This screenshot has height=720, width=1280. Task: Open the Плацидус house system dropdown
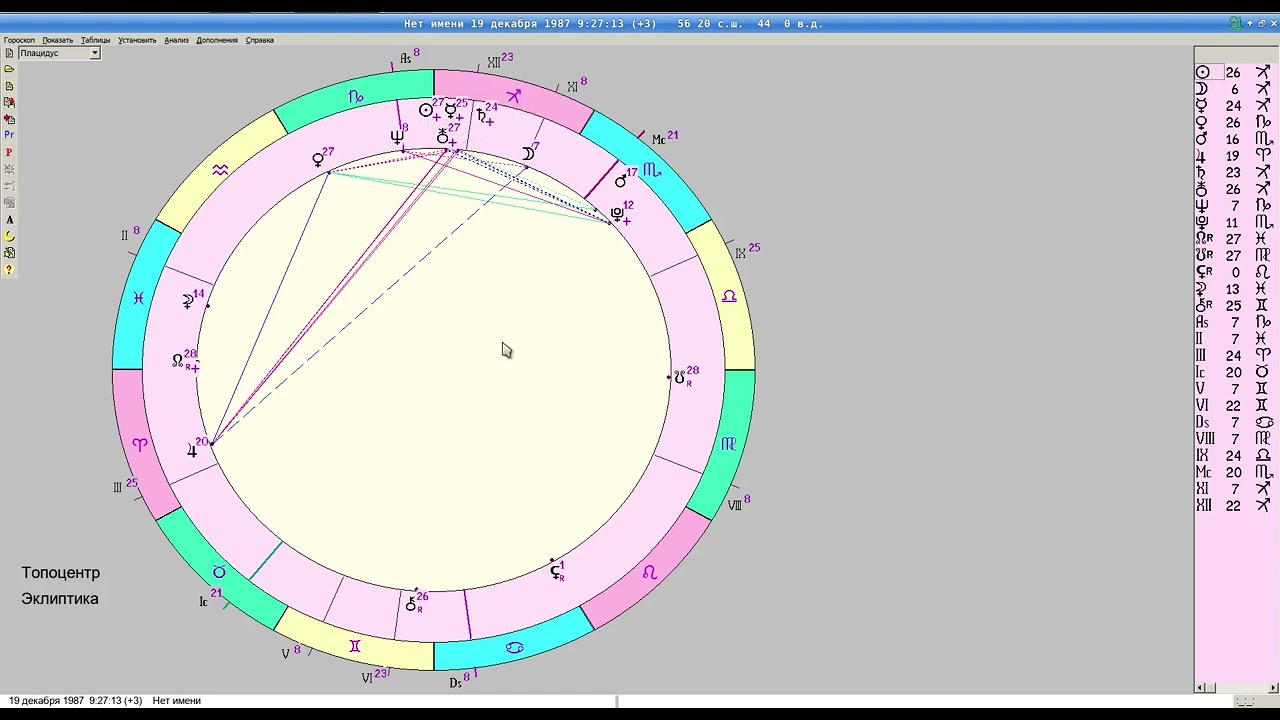tap(95, 53)
